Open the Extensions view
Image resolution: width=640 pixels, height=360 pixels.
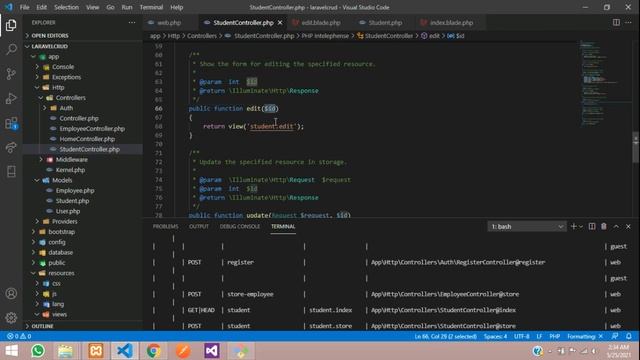tap(11, 123)
